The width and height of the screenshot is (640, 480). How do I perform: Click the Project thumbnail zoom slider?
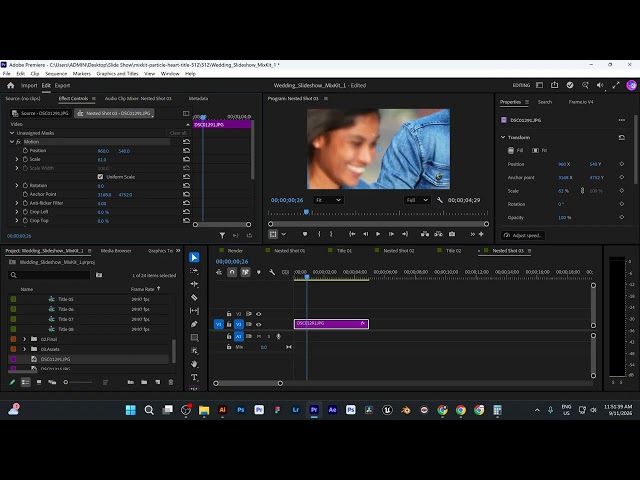tap(78, 382)
